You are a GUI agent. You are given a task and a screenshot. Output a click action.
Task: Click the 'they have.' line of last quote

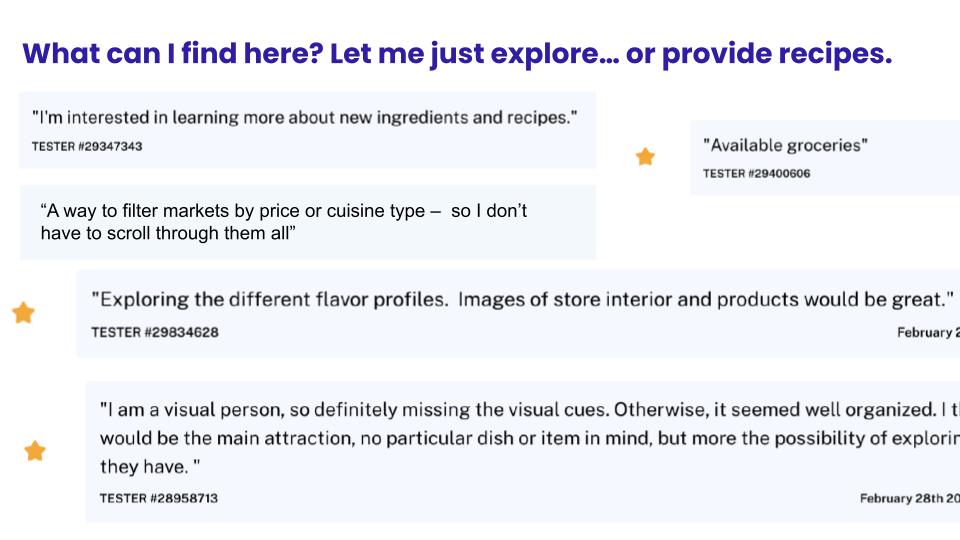pyautogui.click(x=150, y=467)
